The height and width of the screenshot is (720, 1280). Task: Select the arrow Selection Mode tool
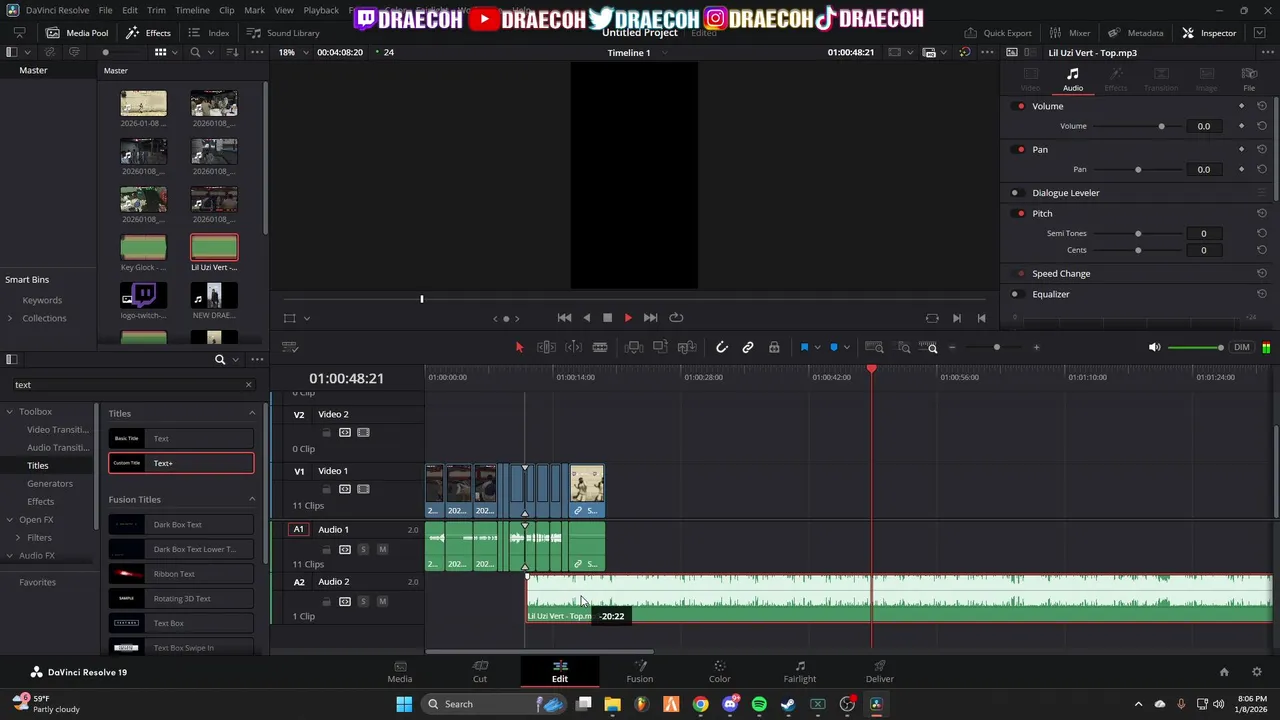(x=519, y=347)
